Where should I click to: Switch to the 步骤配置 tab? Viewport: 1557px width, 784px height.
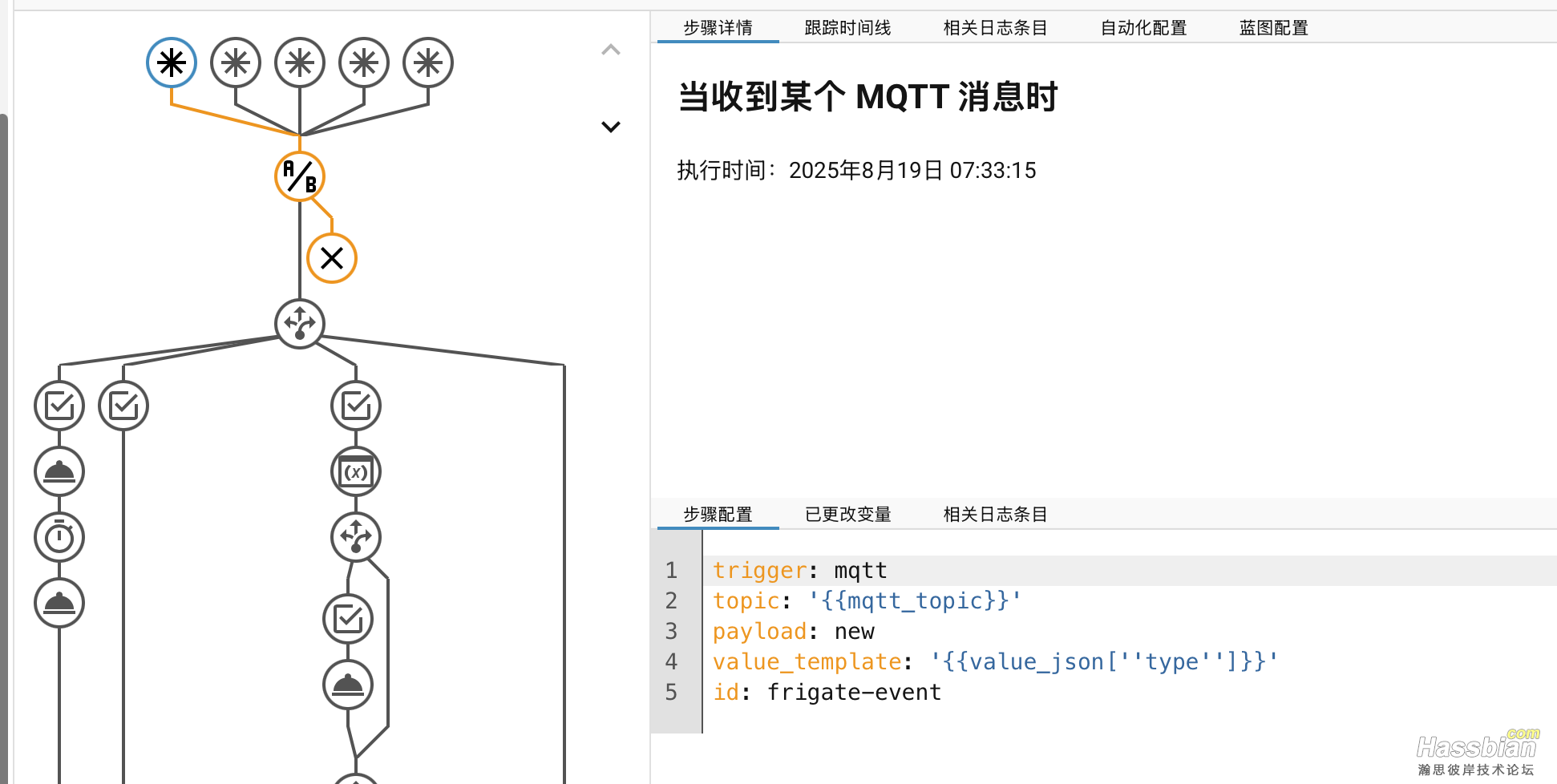pyautogui.click(x=718, y=515)
